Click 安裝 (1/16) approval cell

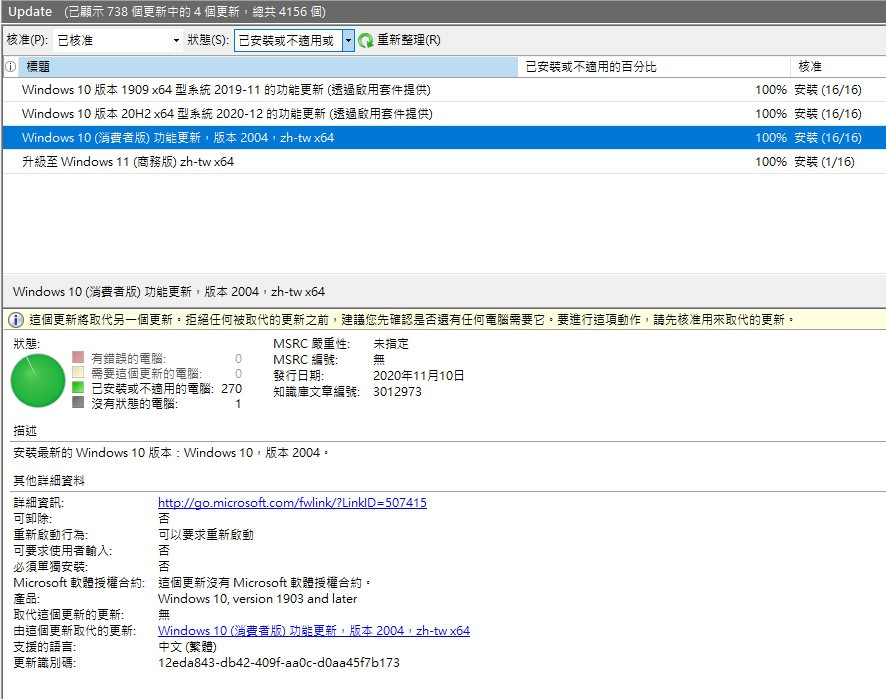point(824,162)
